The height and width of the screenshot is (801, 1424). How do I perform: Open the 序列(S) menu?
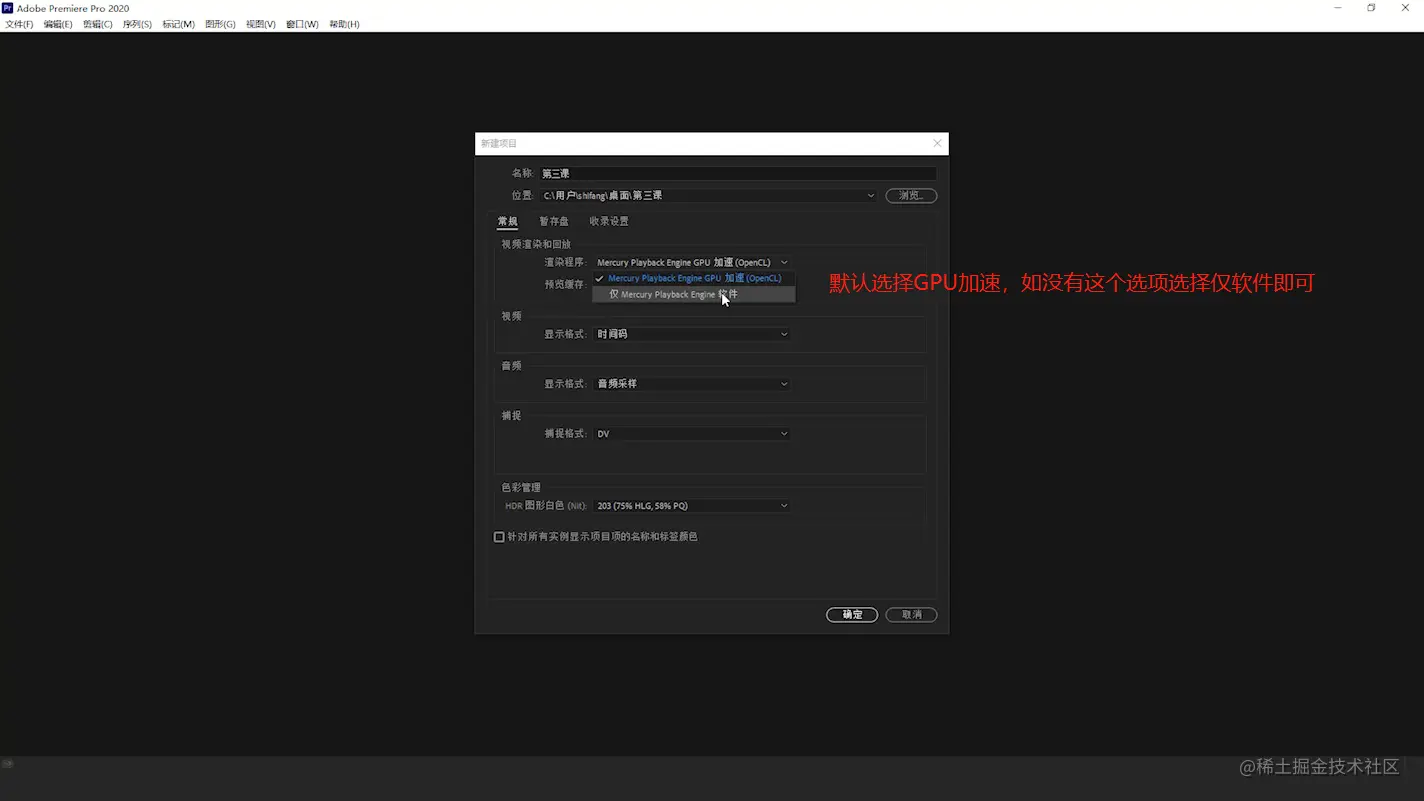[137, 24]
